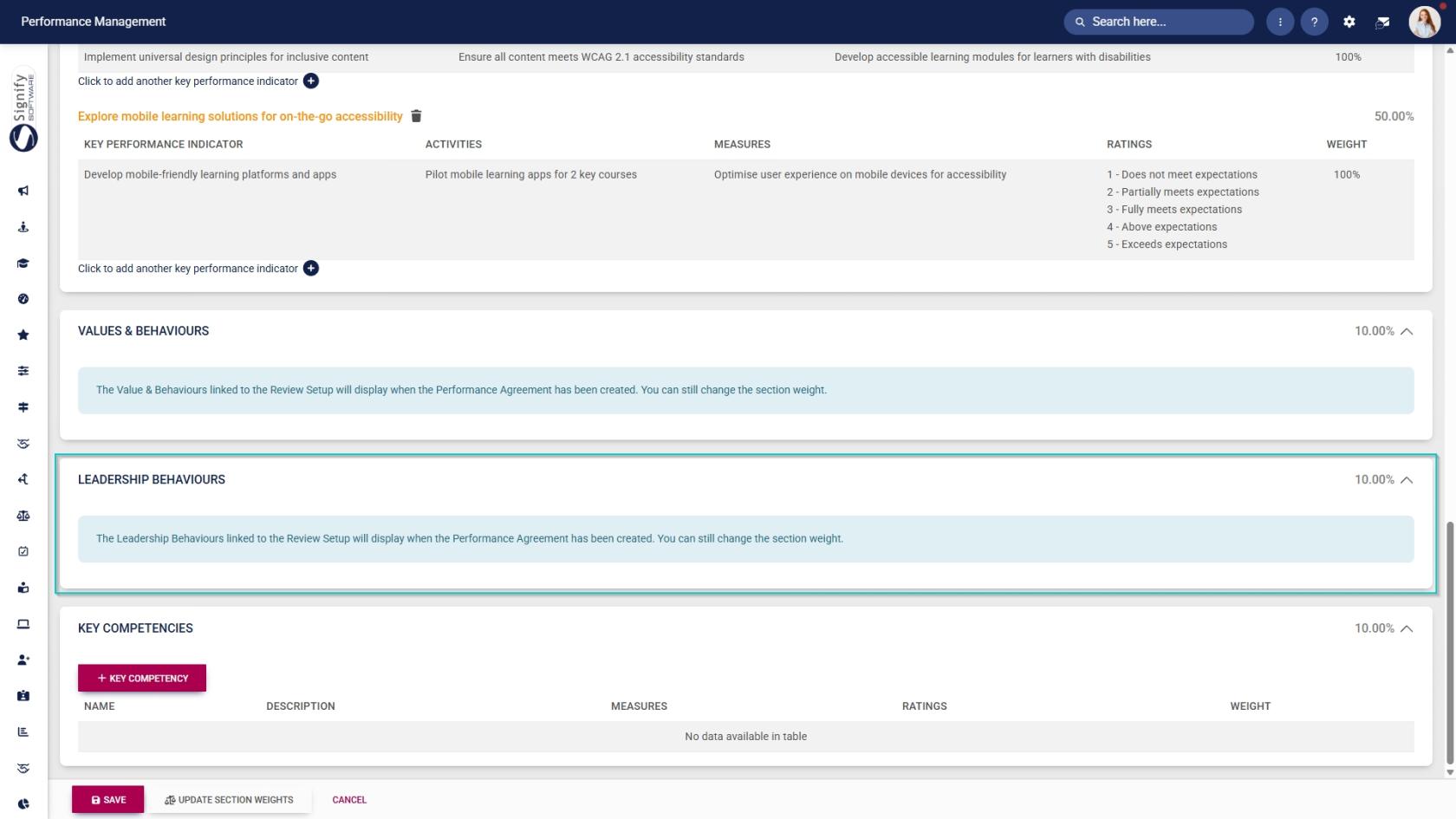The height and width of the screenshot is (819, 1456).
Task: Click the scrollbar down arrow
Action: point(1450,772)
